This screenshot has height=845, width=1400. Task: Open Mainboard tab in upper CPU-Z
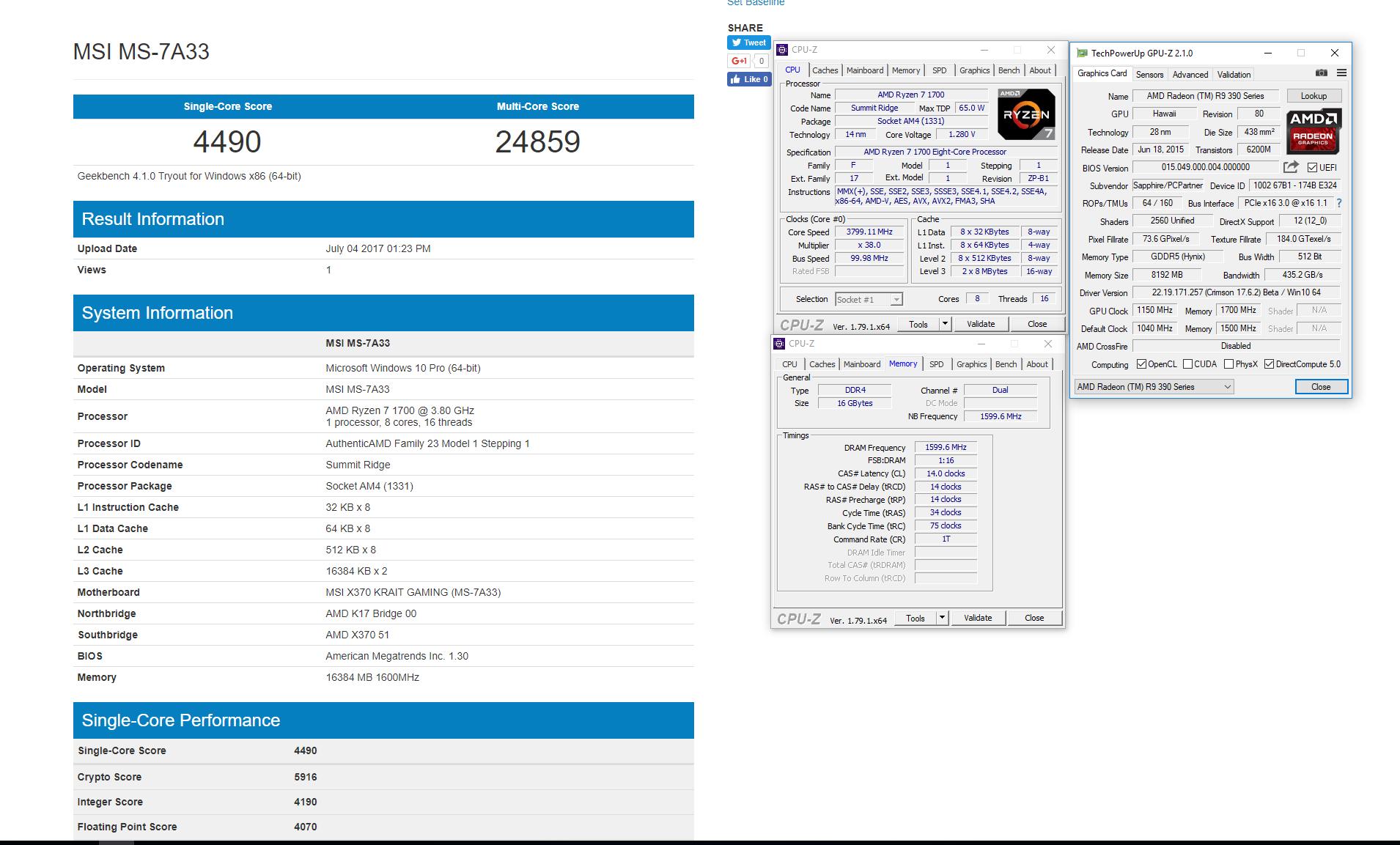(865, 70)
